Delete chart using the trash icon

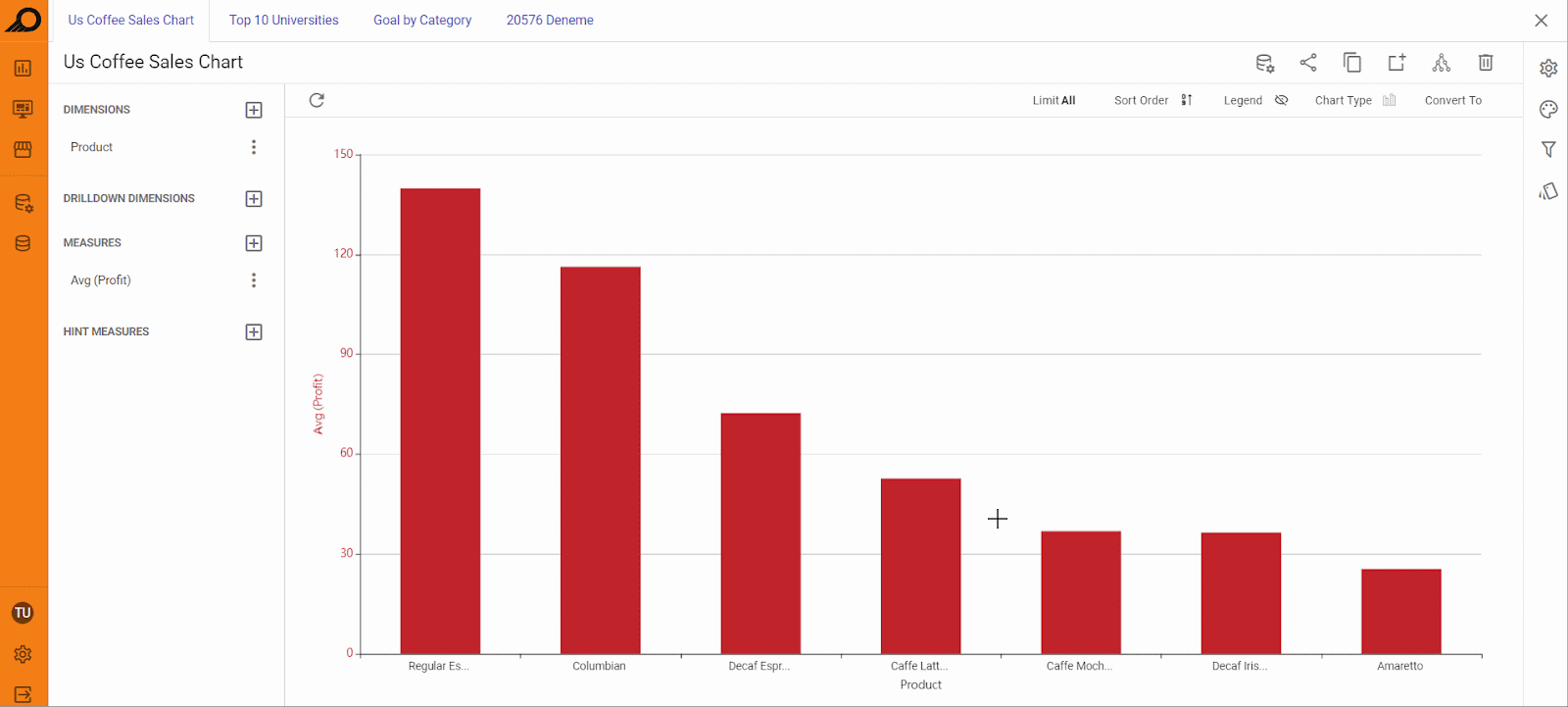pyautogui.click(x=1486, y=63)
